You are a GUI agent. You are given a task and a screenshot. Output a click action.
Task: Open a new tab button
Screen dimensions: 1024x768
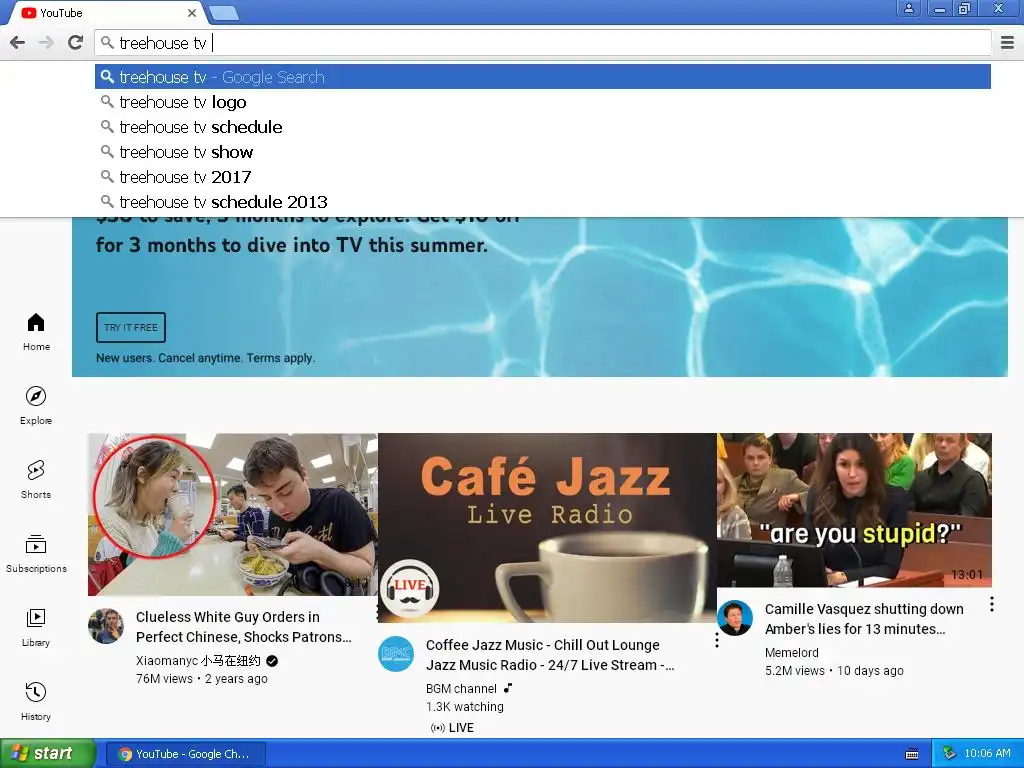click(224, 13)
